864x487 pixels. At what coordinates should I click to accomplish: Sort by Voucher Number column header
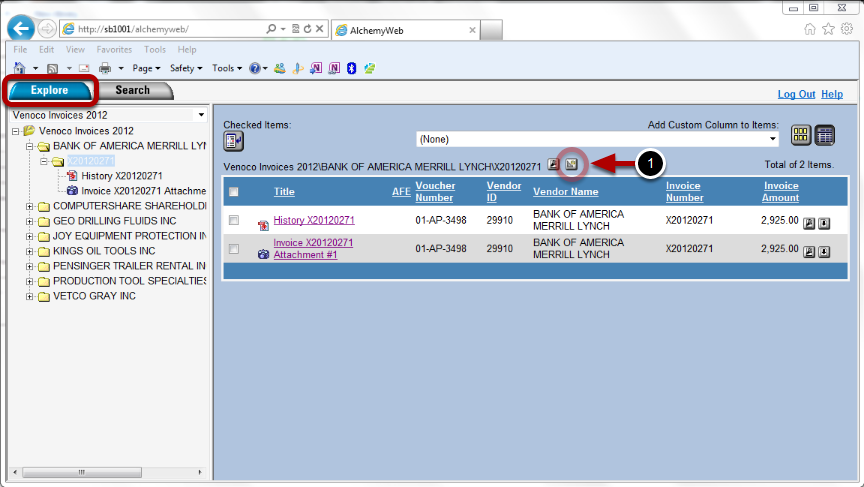tap(435, 192)
